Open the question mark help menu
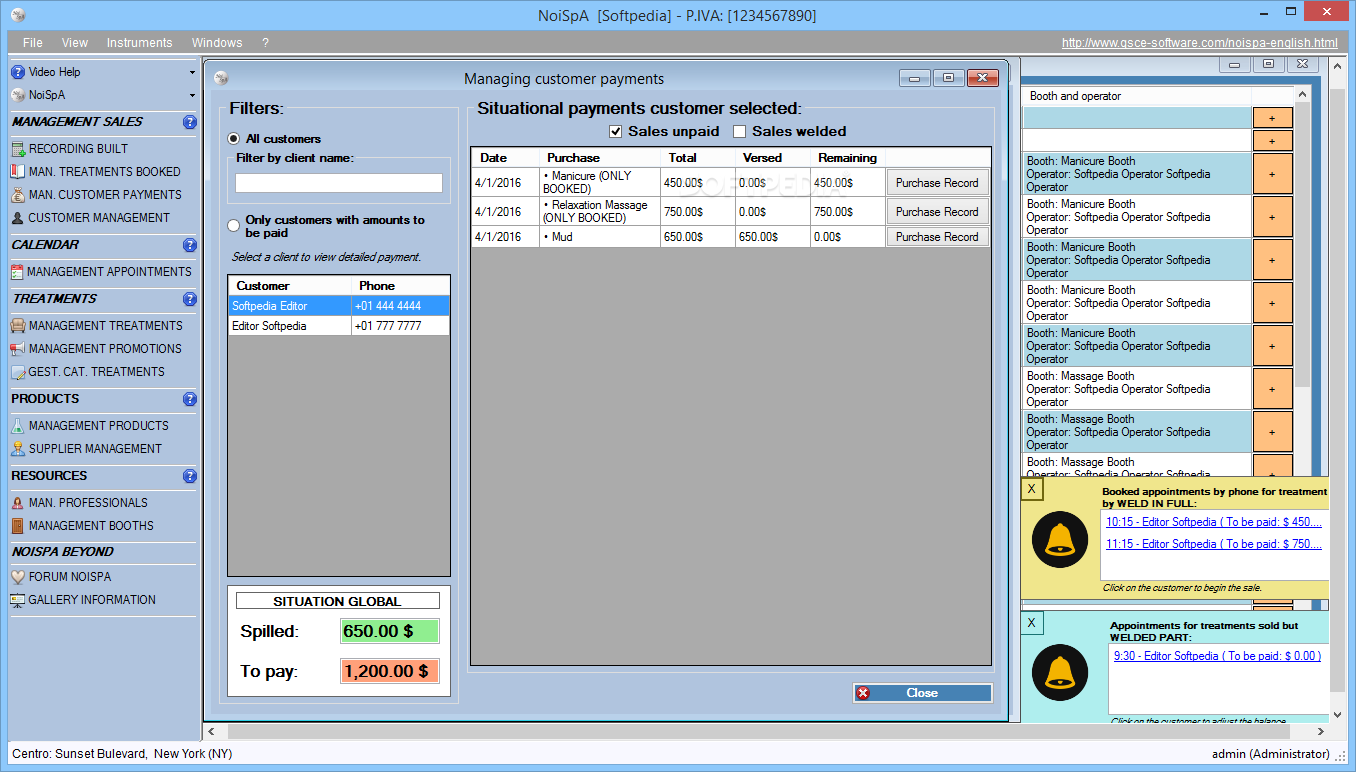The height and width of the screenshot is (772, 1356). (265, 43)
